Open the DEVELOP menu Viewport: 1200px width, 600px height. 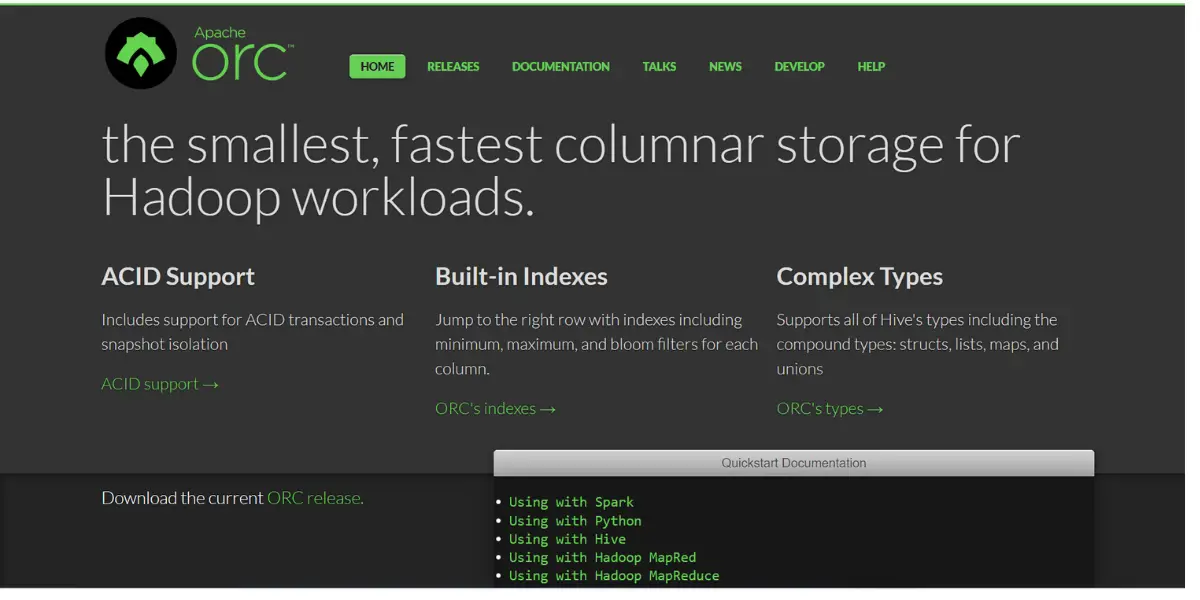pyautogui.click(x=799, y=67)
